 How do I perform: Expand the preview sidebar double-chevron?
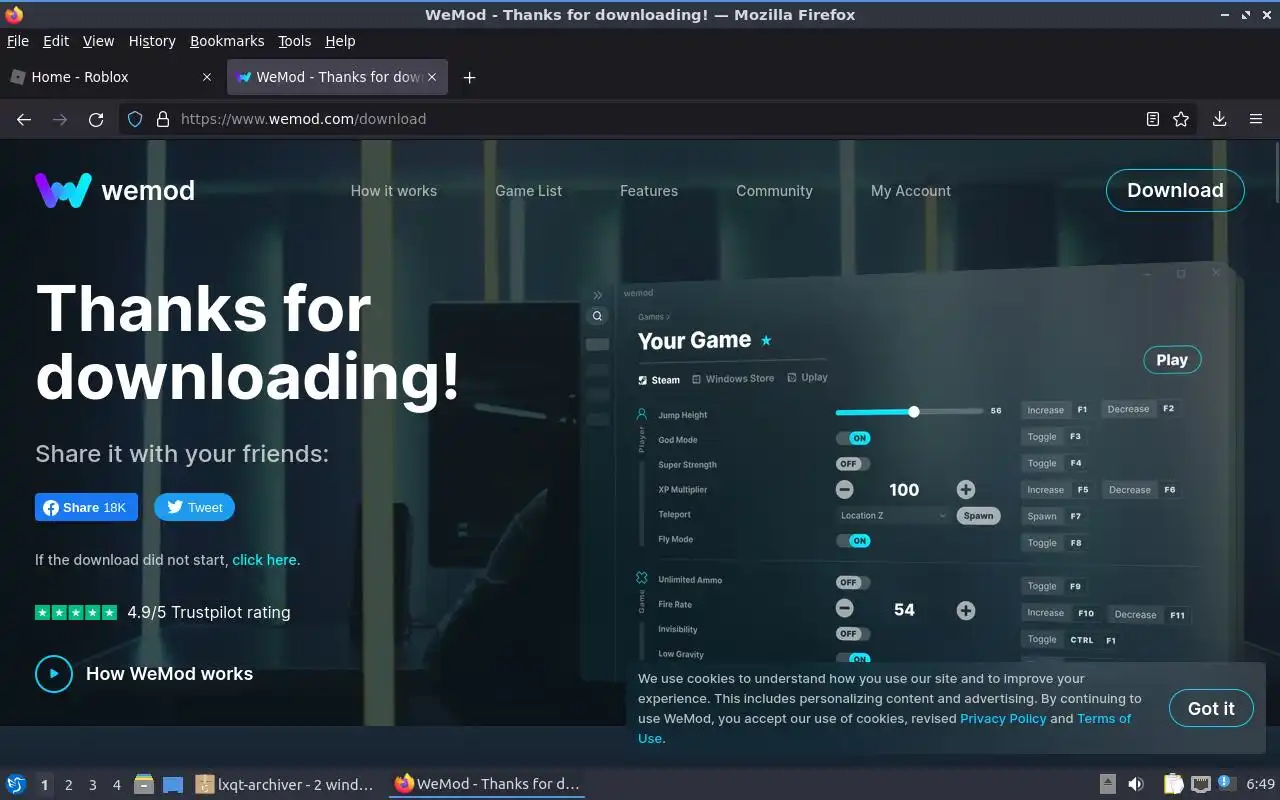[598, 295]
